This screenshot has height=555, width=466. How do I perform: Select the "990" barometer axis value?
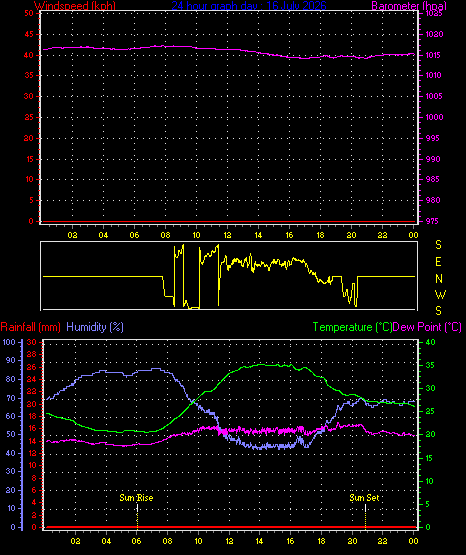(433, 159)
